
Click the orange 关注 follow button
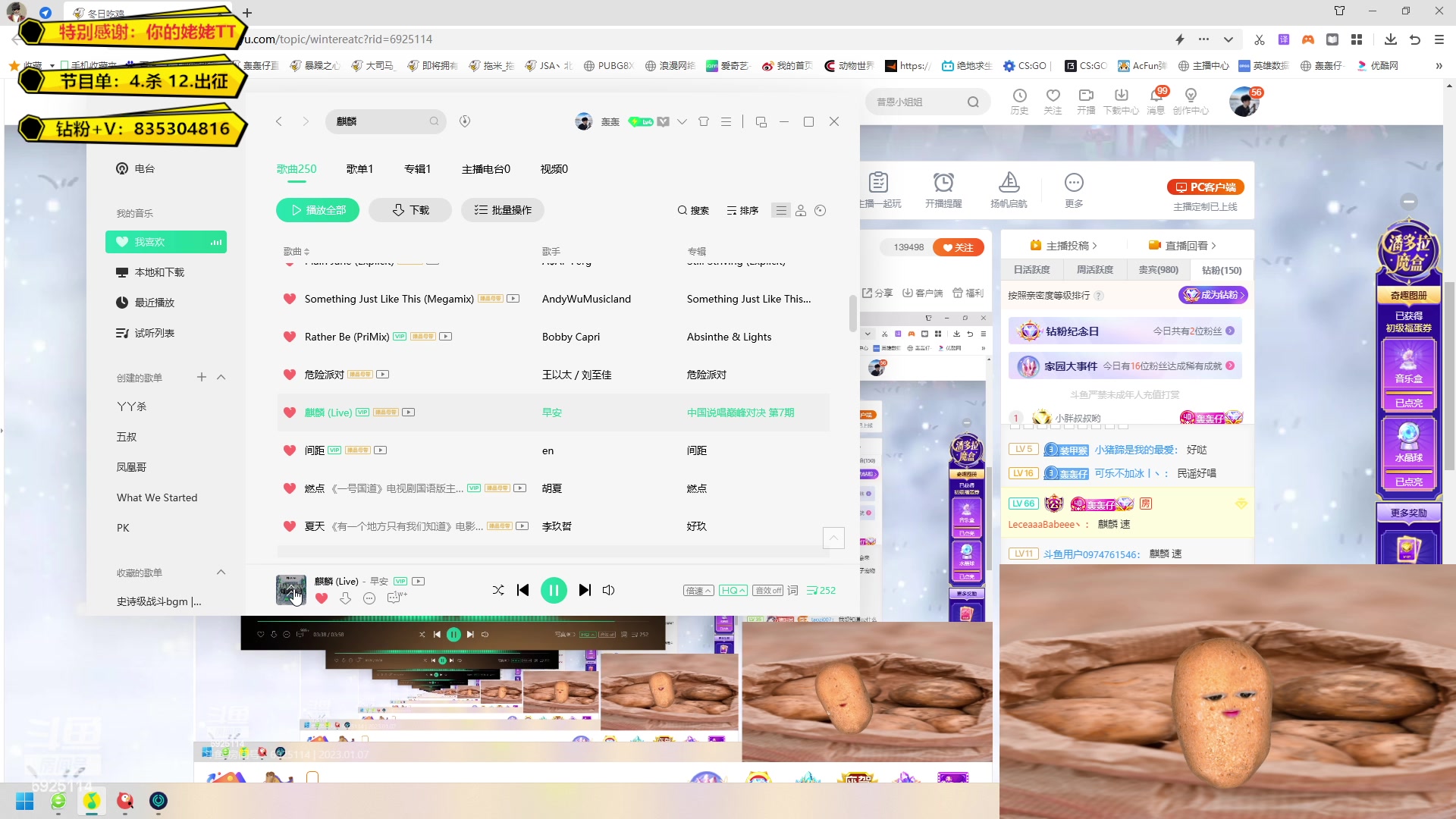[959, 247]
